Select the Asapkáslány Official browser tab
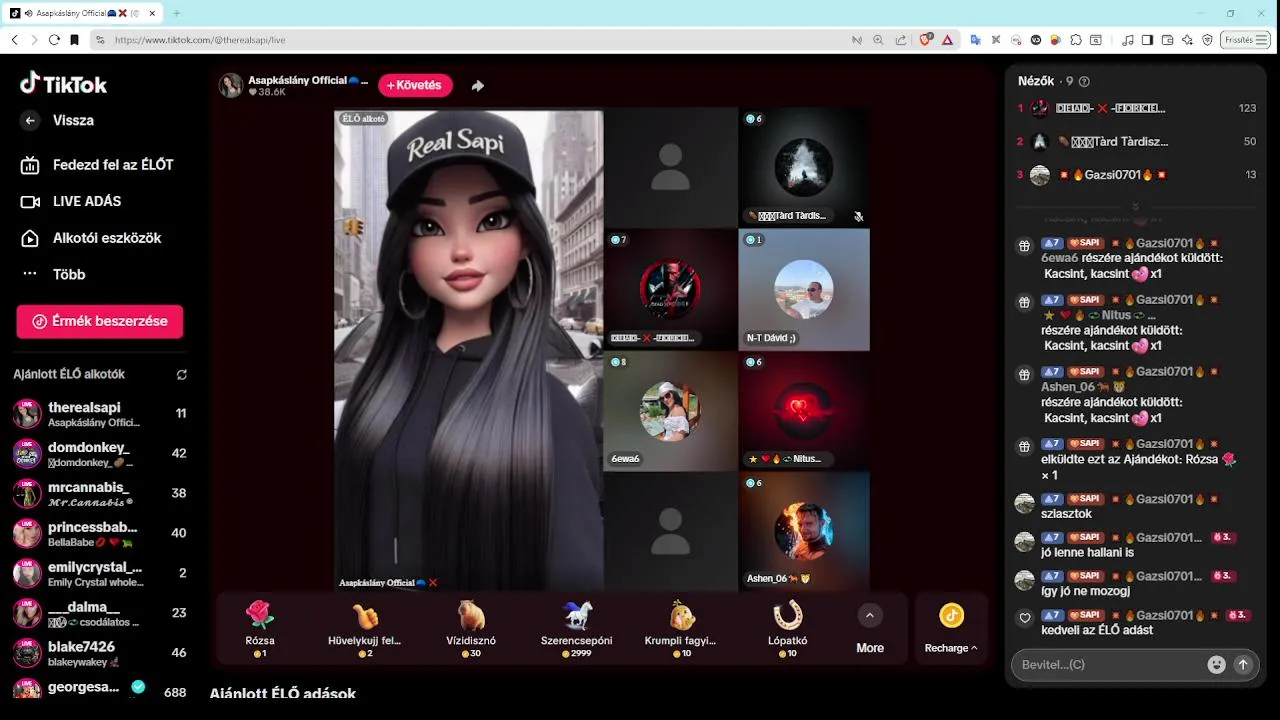 pos(83,14)
